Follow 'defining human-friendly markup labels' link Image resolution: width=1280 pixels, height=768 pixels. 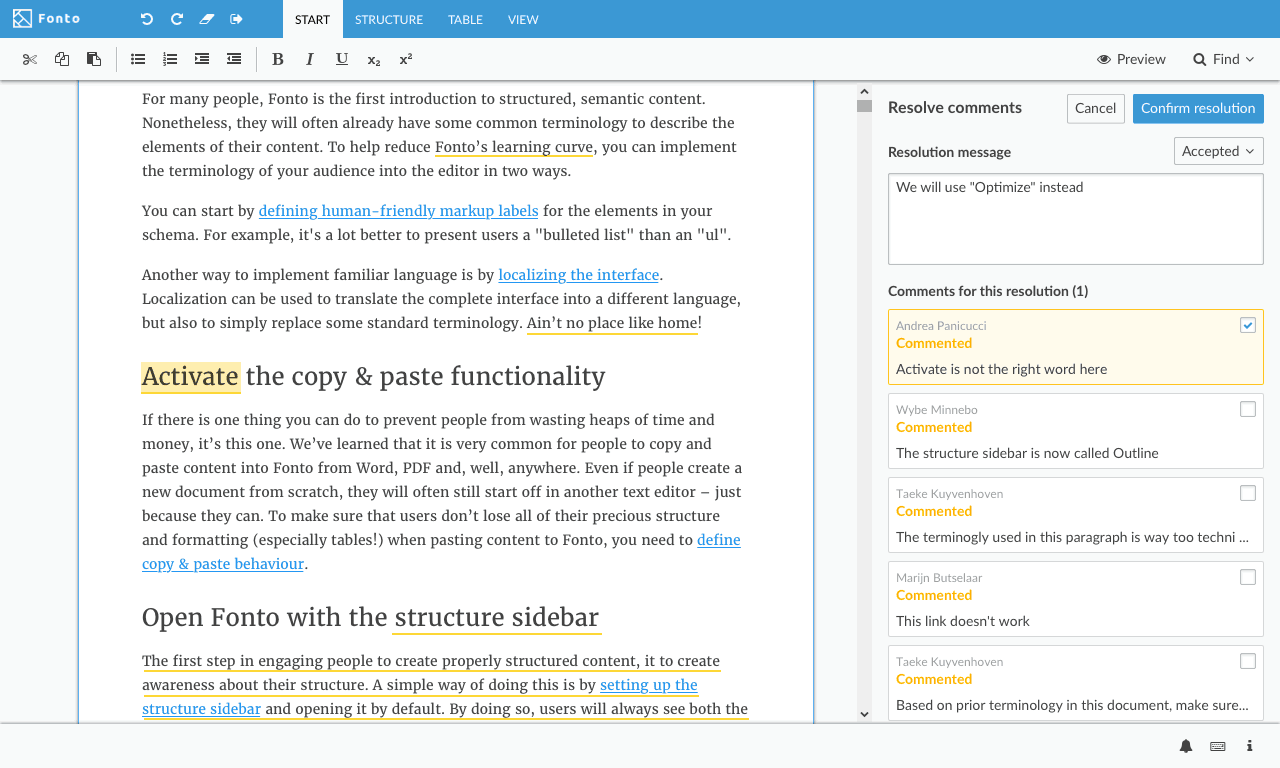click(398, 211)
